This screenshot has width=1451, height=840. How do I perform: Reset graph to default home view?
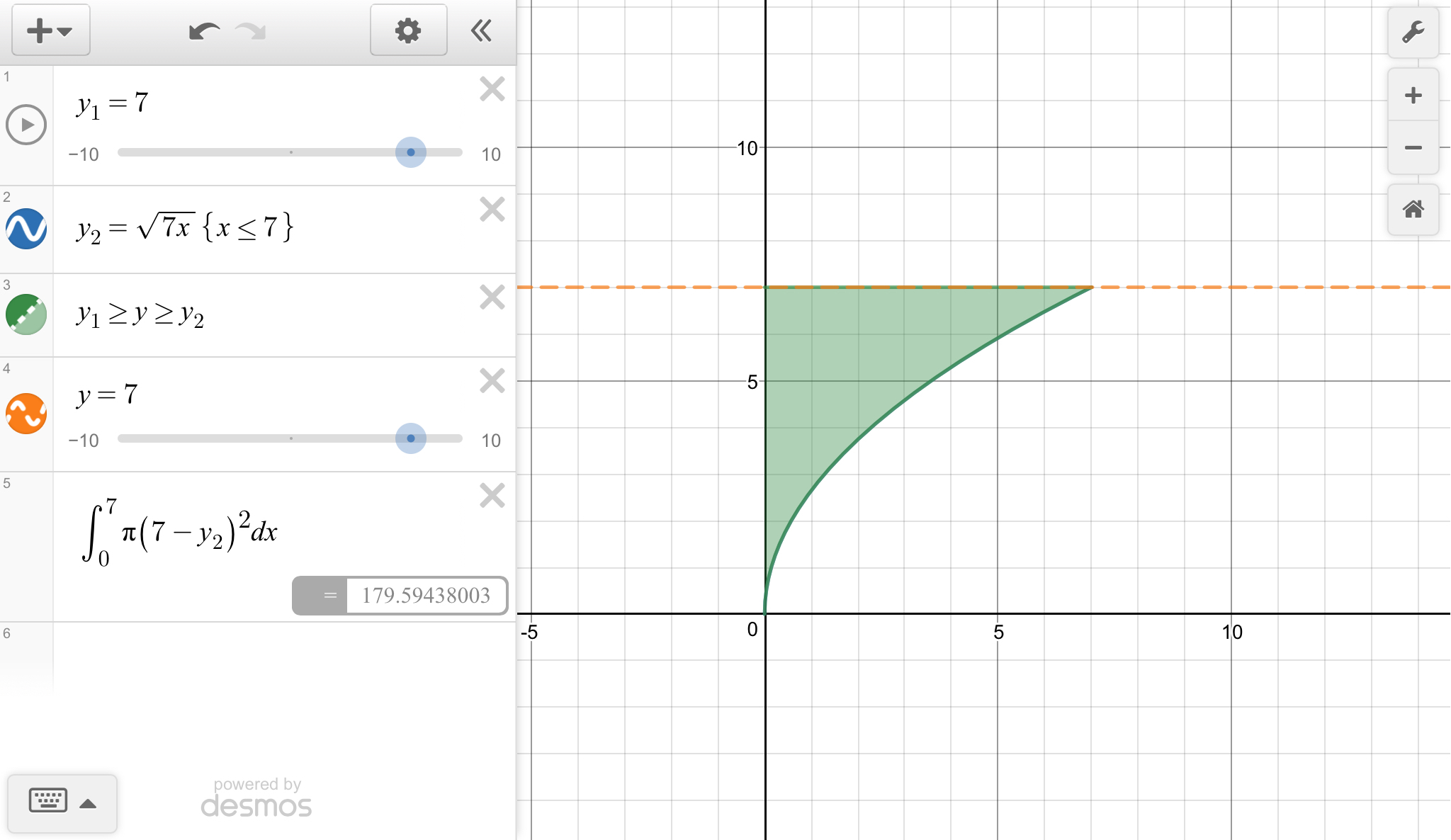1413,210
